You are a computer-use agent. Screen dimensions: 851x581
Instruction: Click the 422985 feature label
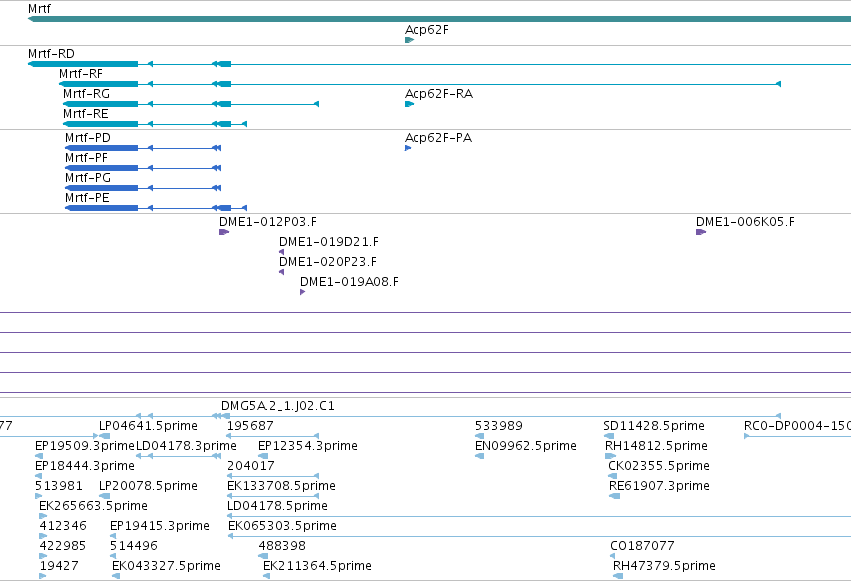[x=63, y=546]
